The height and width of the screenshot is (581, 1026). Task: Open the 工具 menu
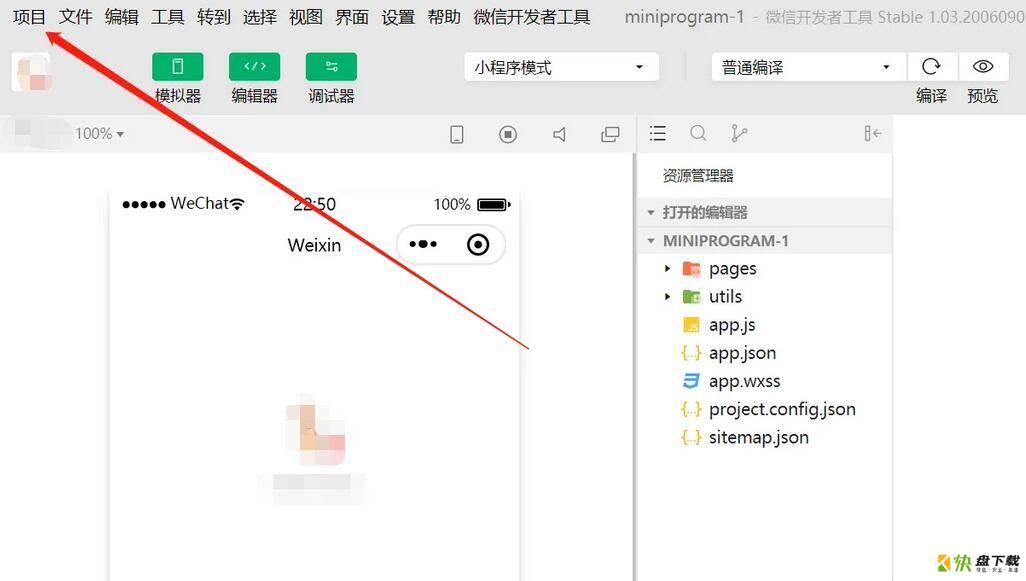168,16
